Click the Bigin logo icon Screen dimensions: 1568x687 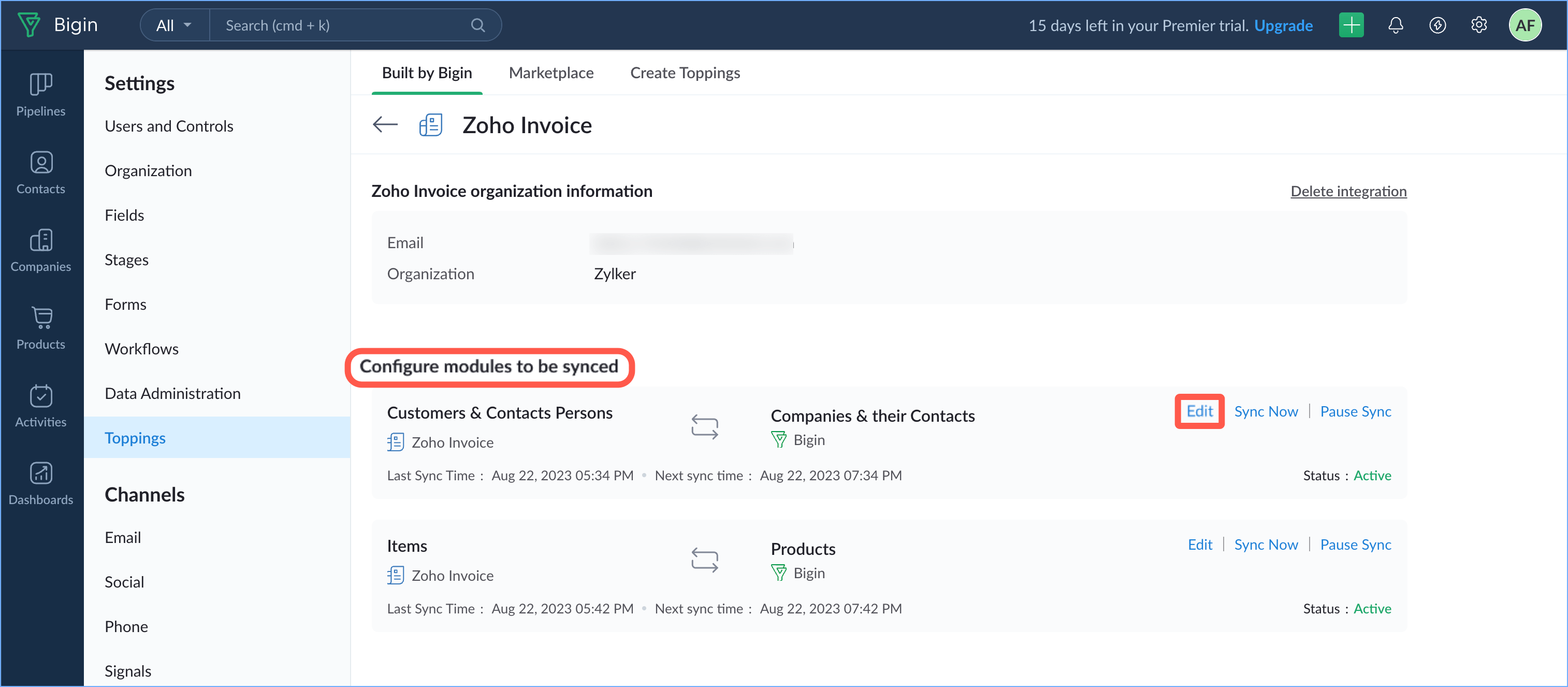(28, 25)
